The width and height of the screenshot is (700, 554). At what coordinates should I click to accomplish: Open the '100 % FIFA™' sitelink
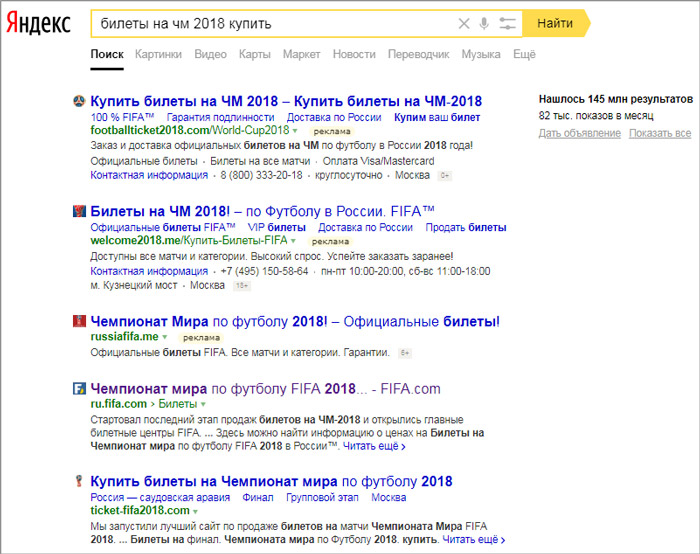[122, 117]
